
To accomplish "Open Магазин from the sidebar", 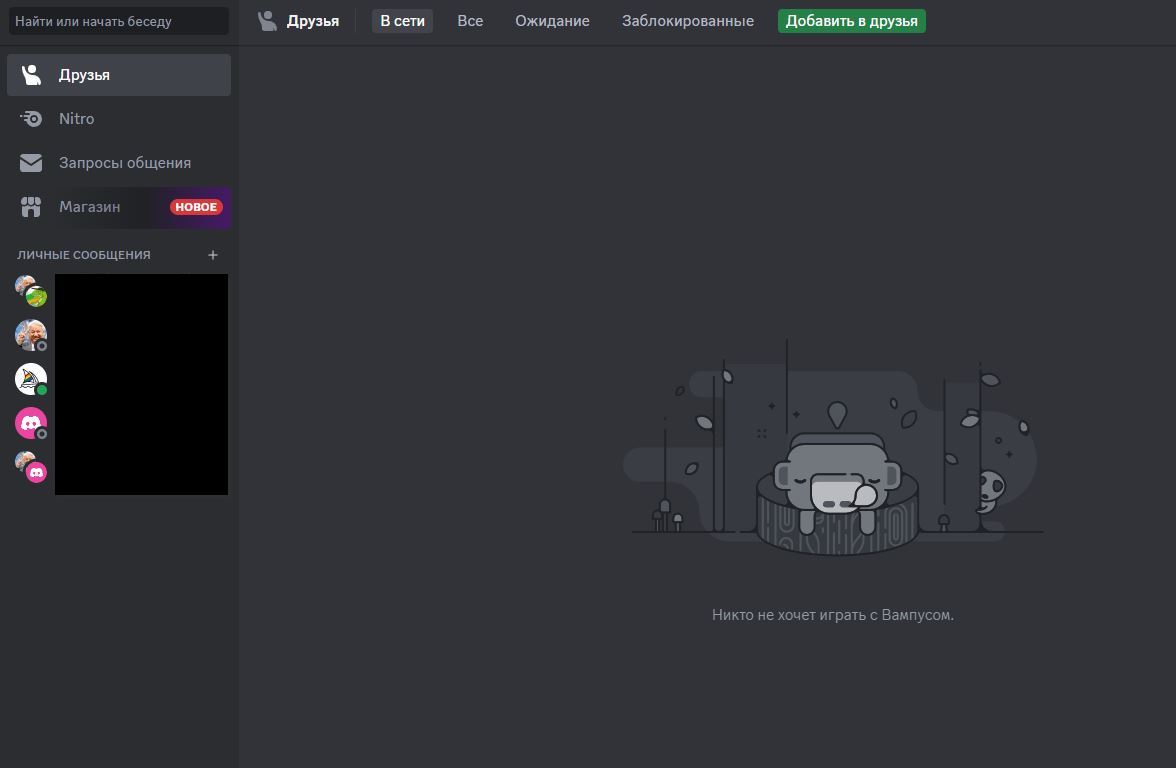I will click(x=90, y=207).
